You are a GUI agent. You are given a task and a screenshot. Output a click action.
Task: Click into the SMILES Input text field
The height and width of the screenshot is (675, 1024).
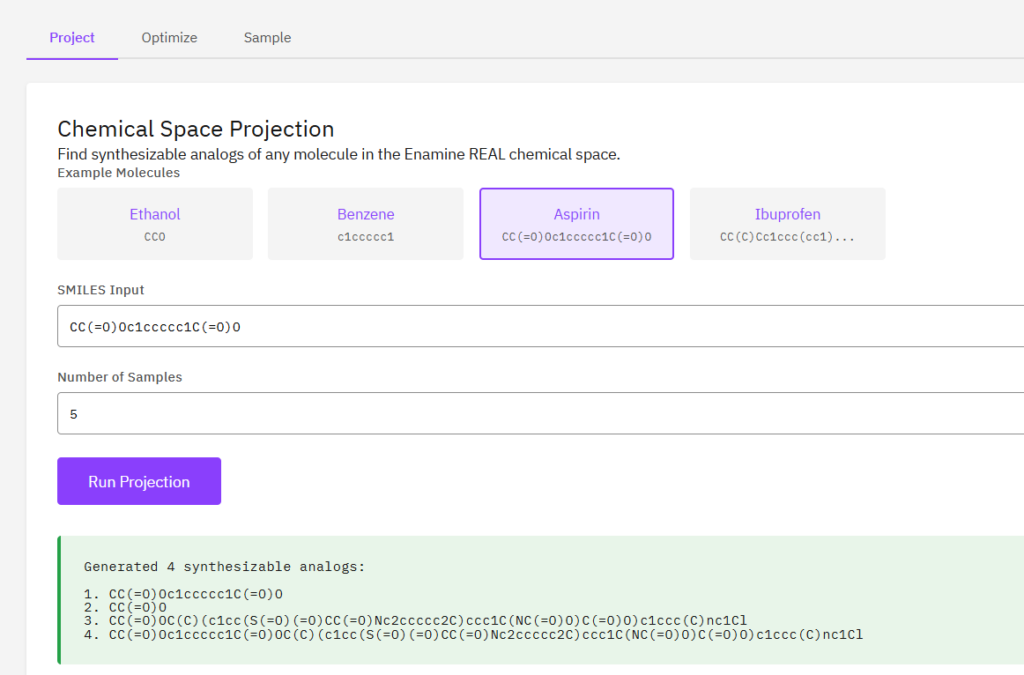tap(540, 326)
